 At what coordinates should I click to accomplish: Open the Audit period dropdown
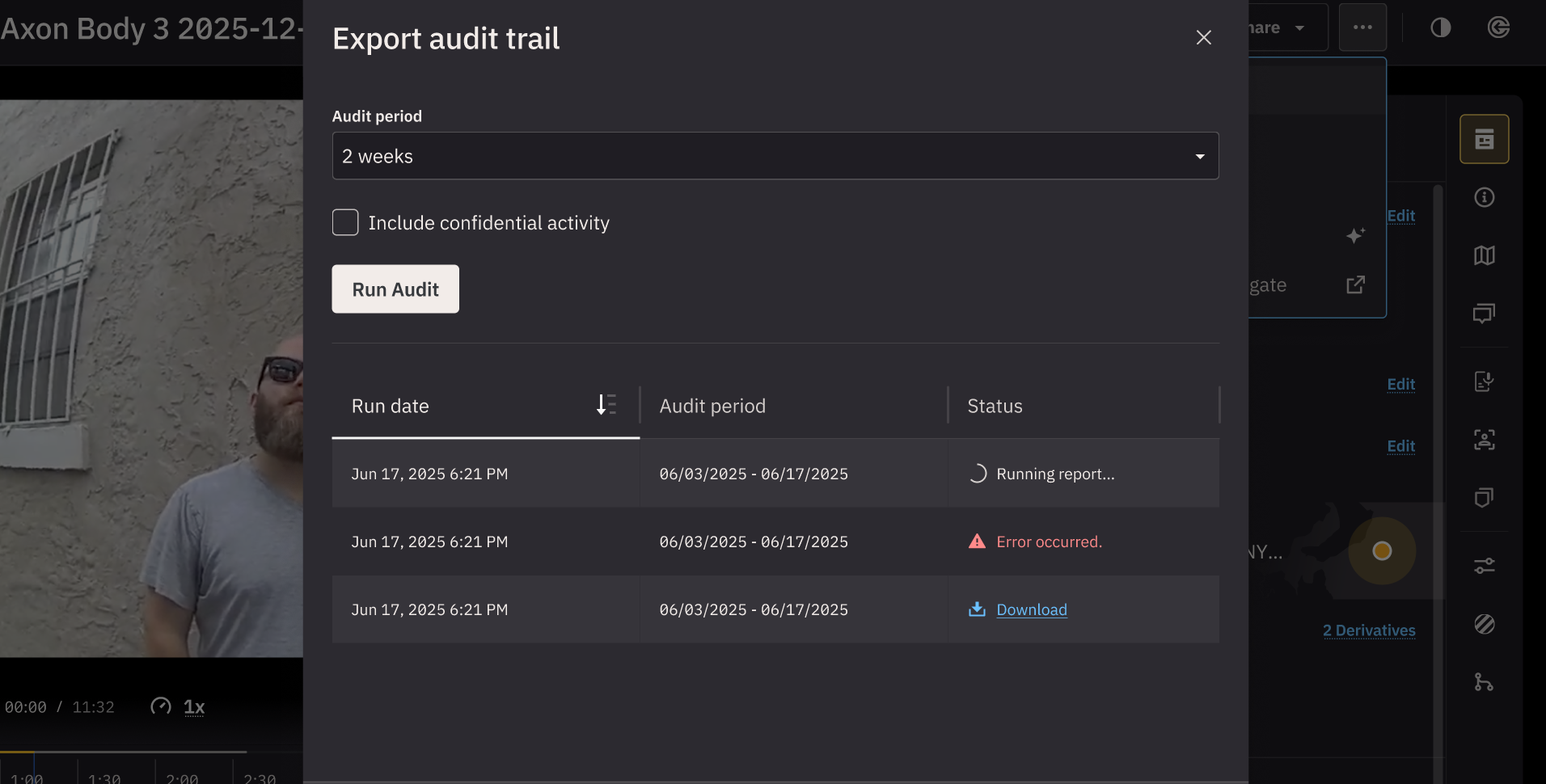pos(775,156)
